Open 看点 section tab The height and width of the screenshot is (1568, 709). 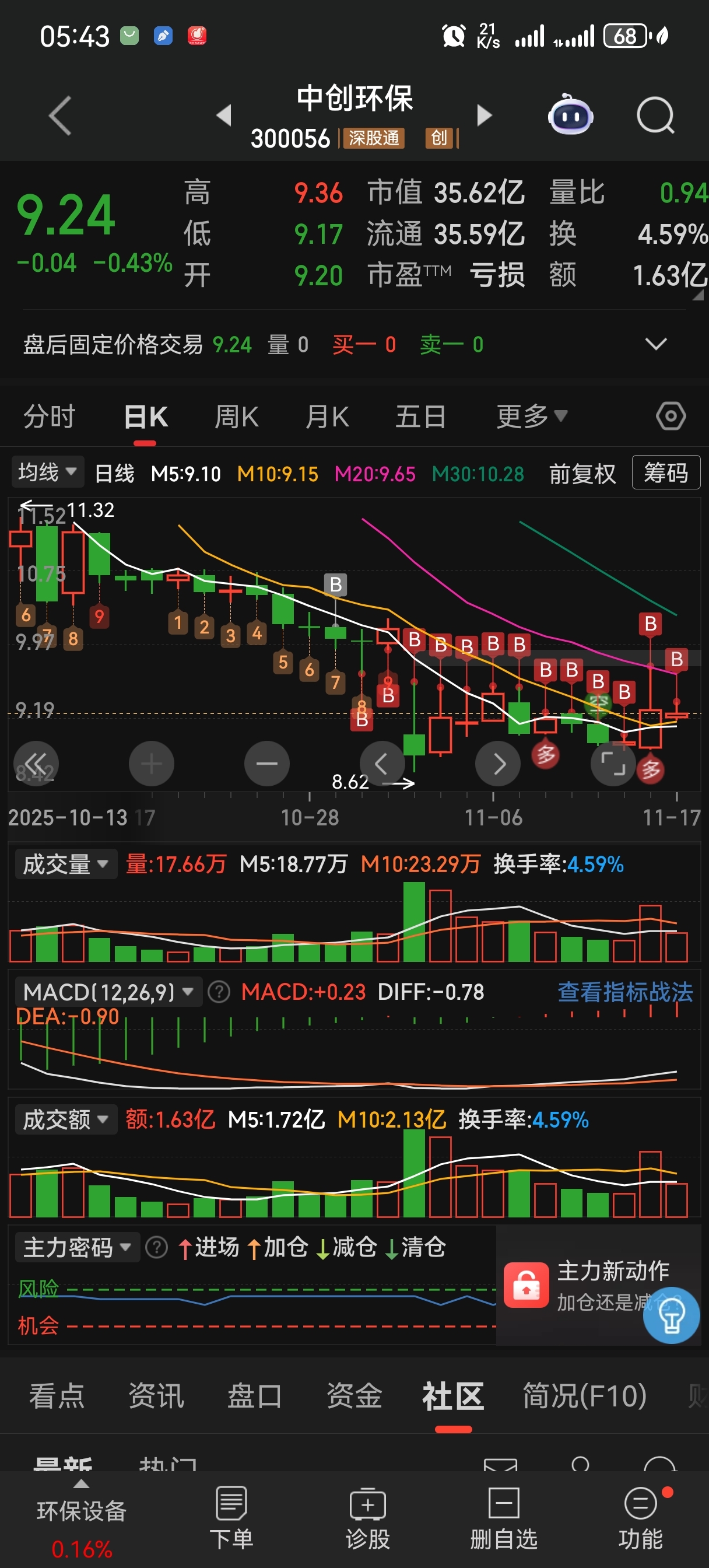[57, 1395]
